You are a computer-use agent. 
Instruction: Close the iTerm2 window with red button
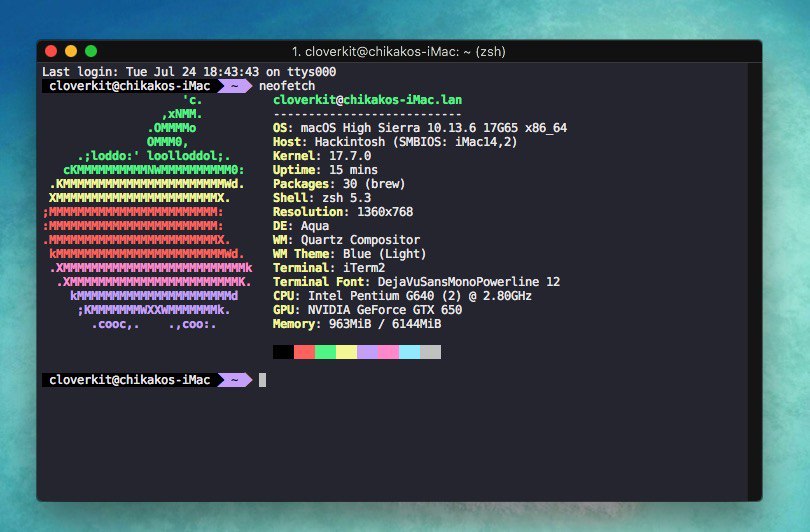pyautogui.click(x=51, y=51)
